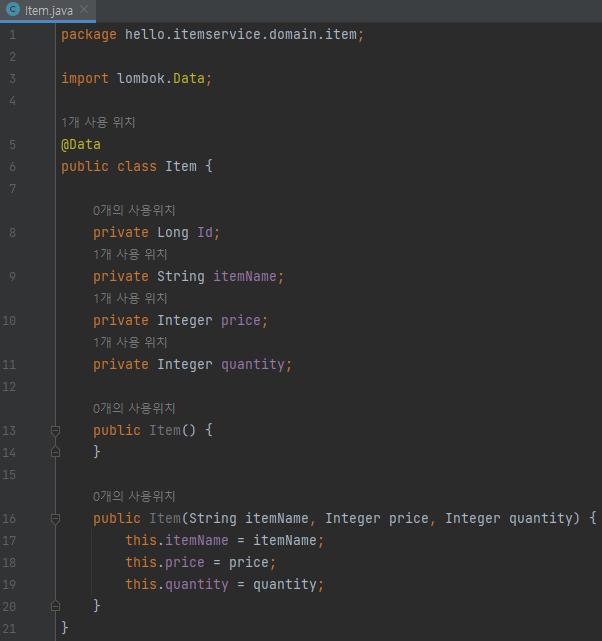Click String type on line 9
Image resolution: width=602 pixels, height=641 pixels.
[181, 277]
